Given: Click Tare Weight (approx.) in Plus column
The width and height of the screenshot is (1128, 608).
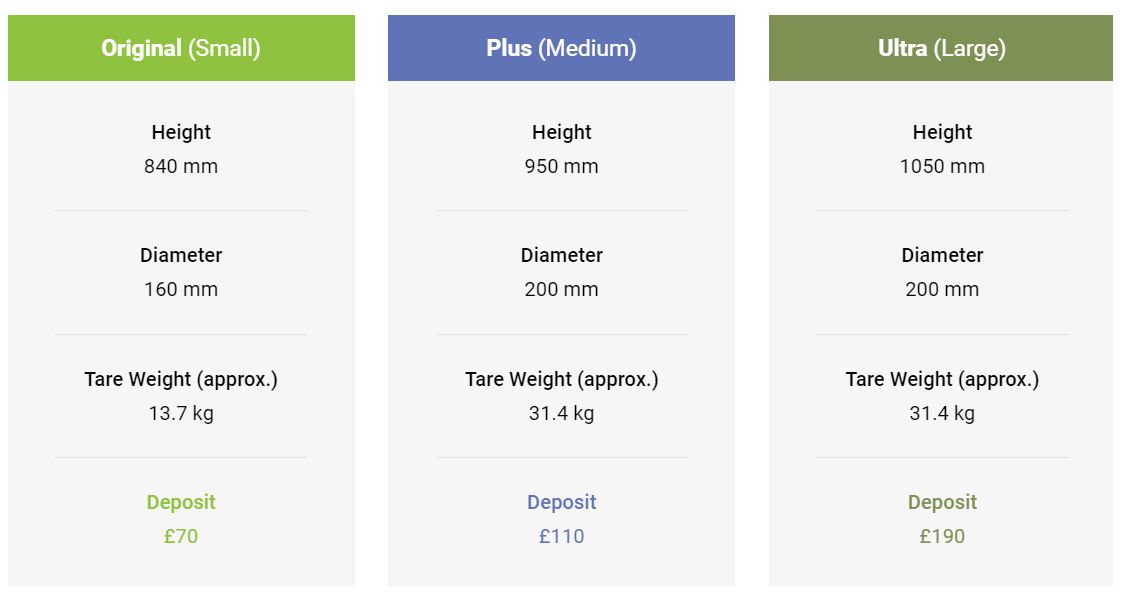Looking at the screenshot, I should (561, 379).
